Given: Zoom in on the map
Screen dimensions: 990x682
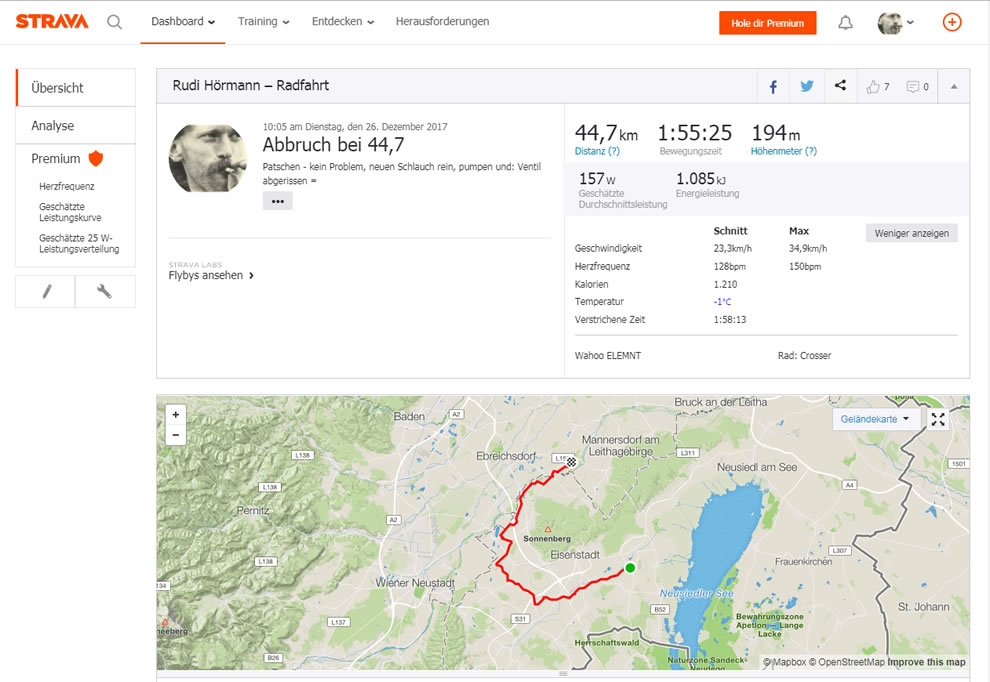Looking at the screenshot, I should click(x=176, y=415).
